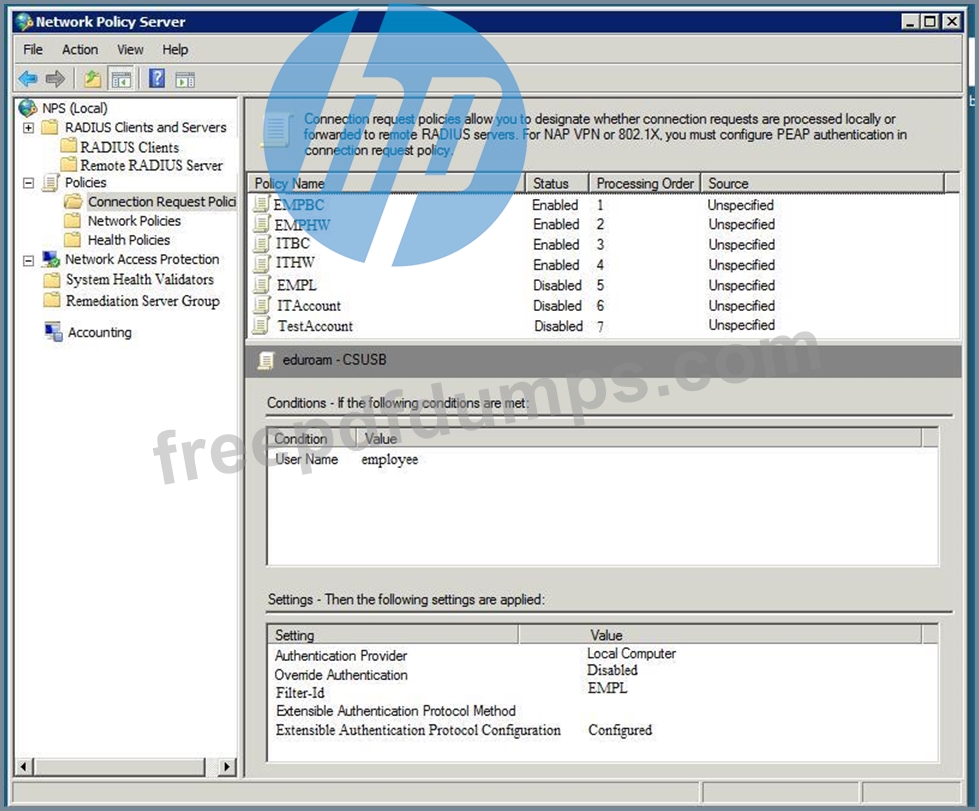This screenshot has height=811, width=979.
Task: Click the Enabled status in the EMPBC row
Action: (x=555, y=205)
